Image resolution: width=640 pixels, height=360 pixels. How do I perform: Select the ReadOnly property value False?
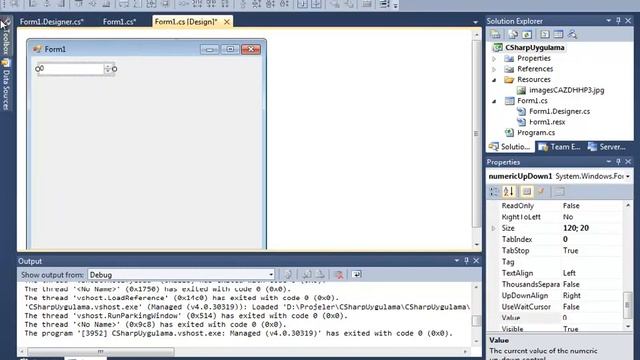click(x=571, y=206)
